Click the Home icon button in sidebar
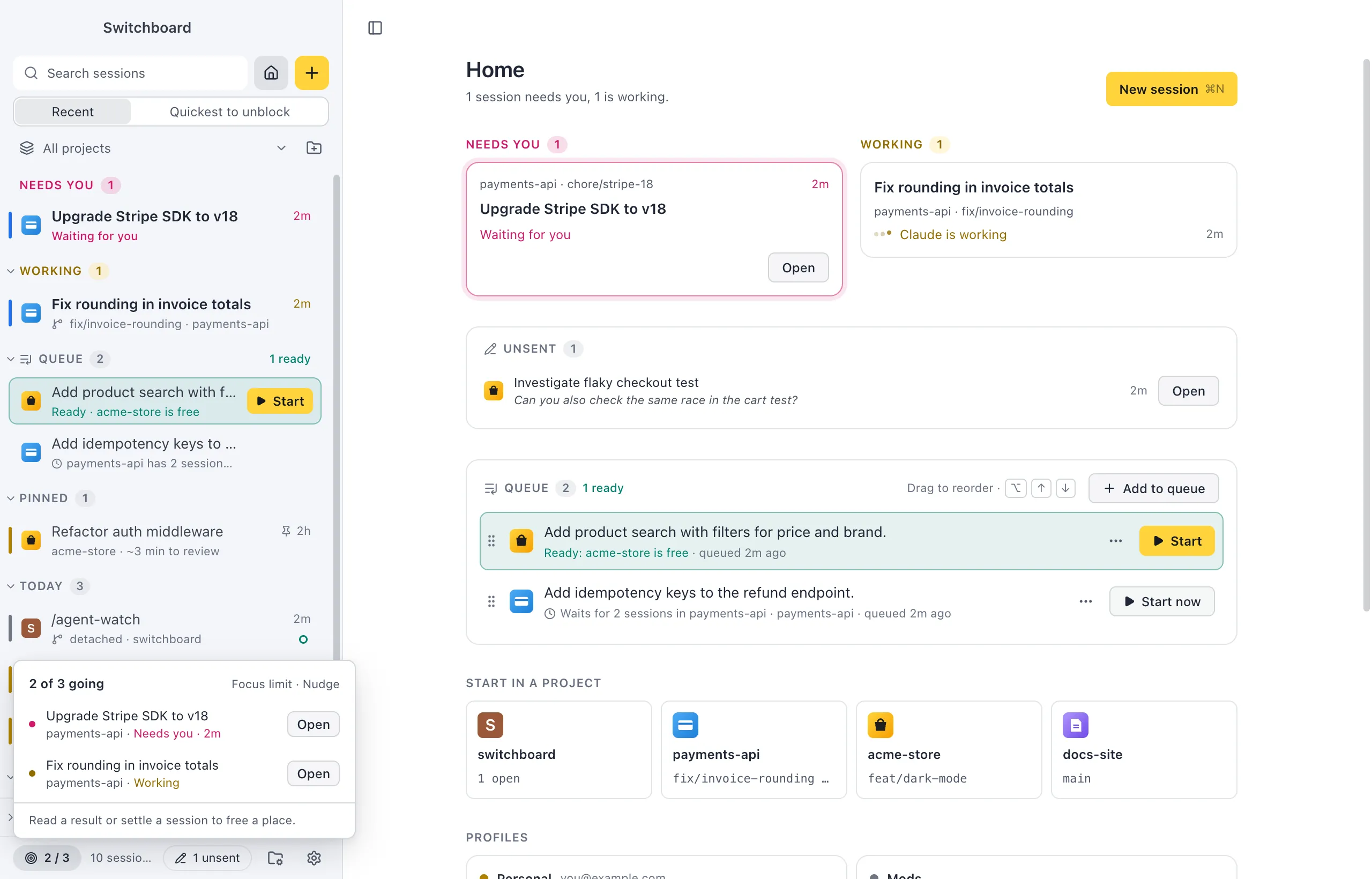1372x879 pixels. click(x=271, y=73)
